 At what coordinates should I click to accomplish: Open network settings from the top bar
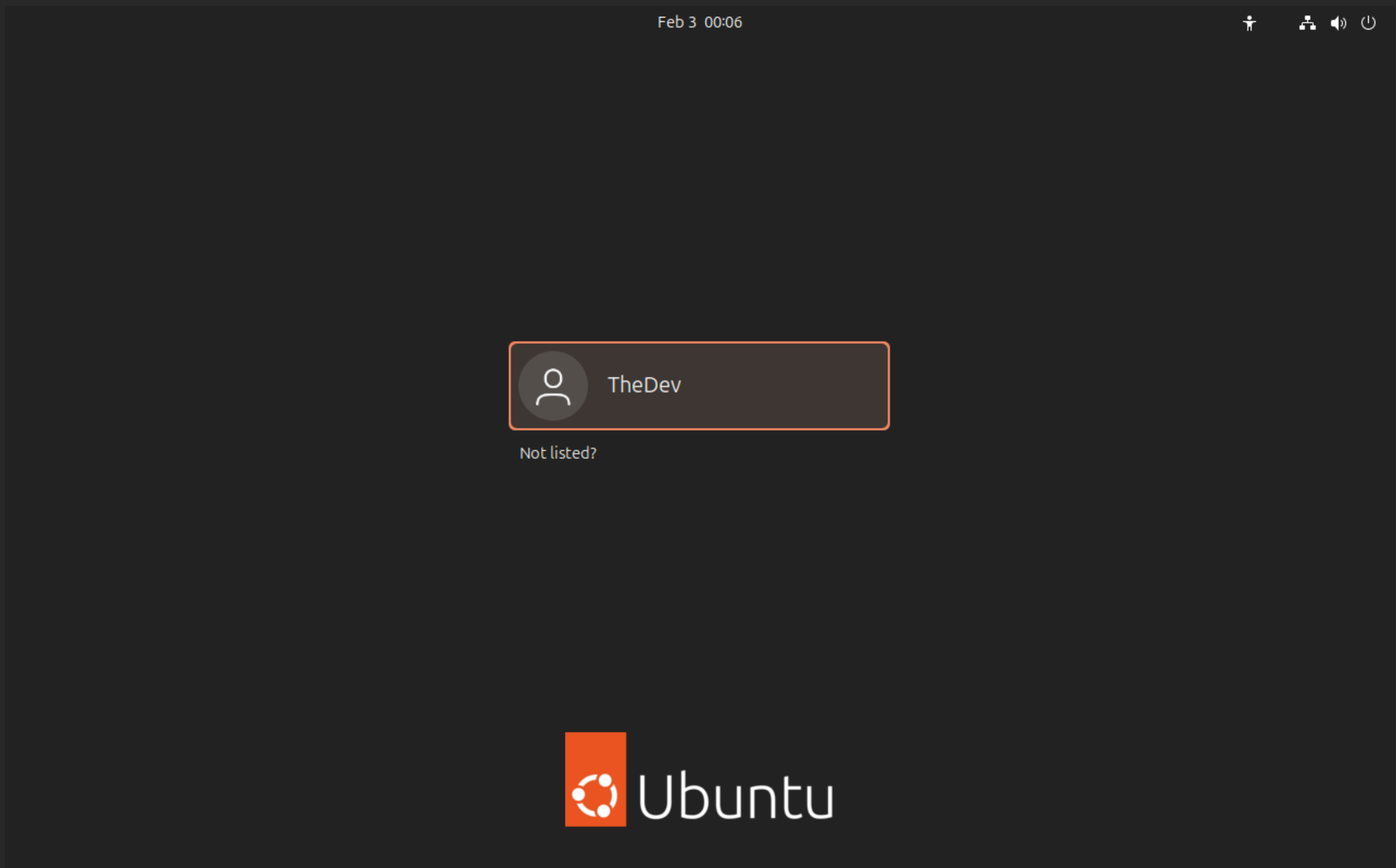tap(1307, 23)
